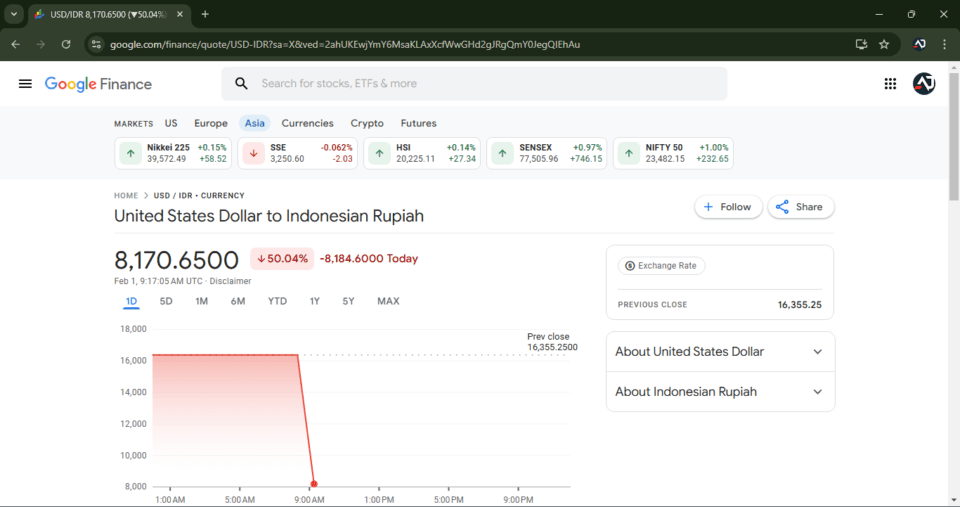The width and height of the screenshot is (960, 507).
Task: Click the HSI green up arrow
Action: click(380, 153)
